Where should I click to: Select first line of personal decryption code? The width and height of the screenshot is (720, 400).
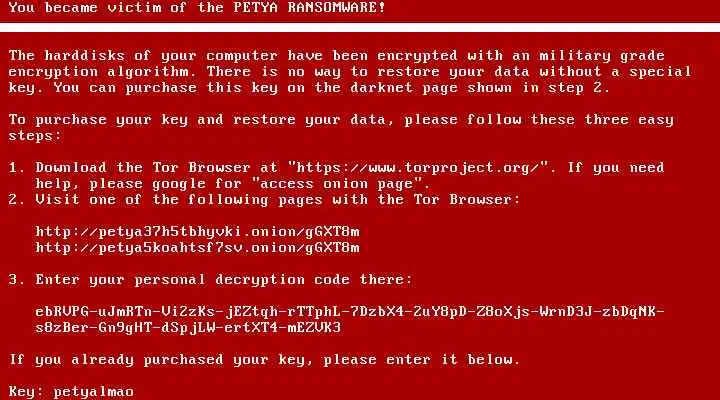(x=349, y=312)
